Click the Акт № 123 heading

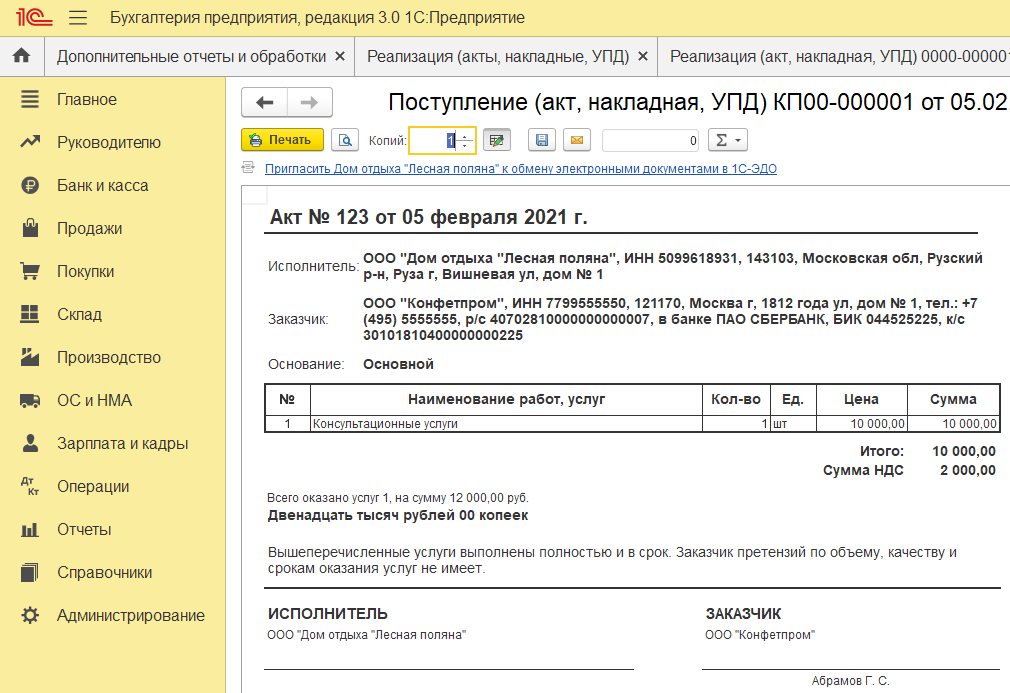pyautogui.click(x=428, y=217)
